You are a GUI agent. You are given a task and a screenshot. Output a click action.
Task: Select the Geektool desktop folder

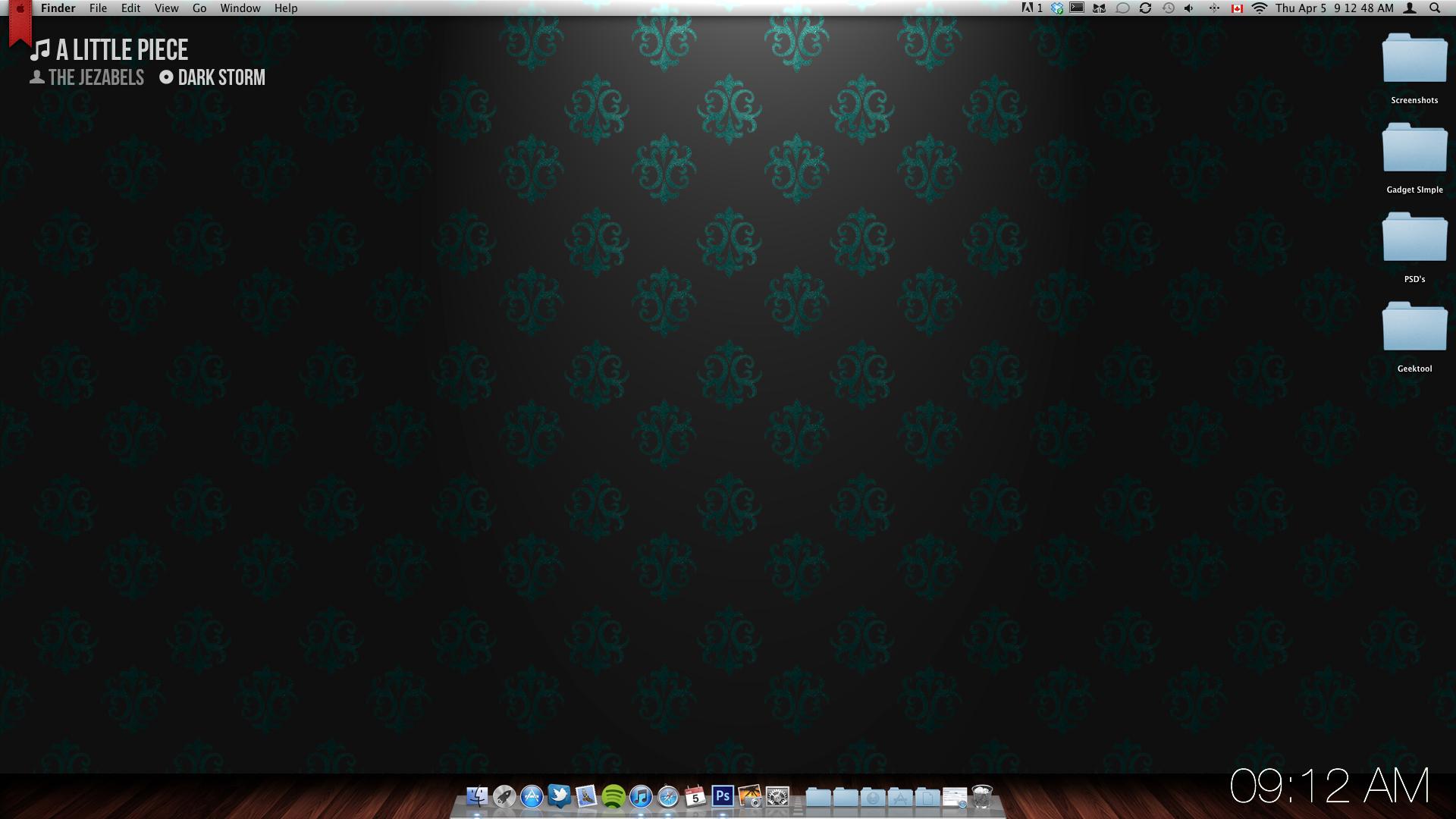(1414, 328)
